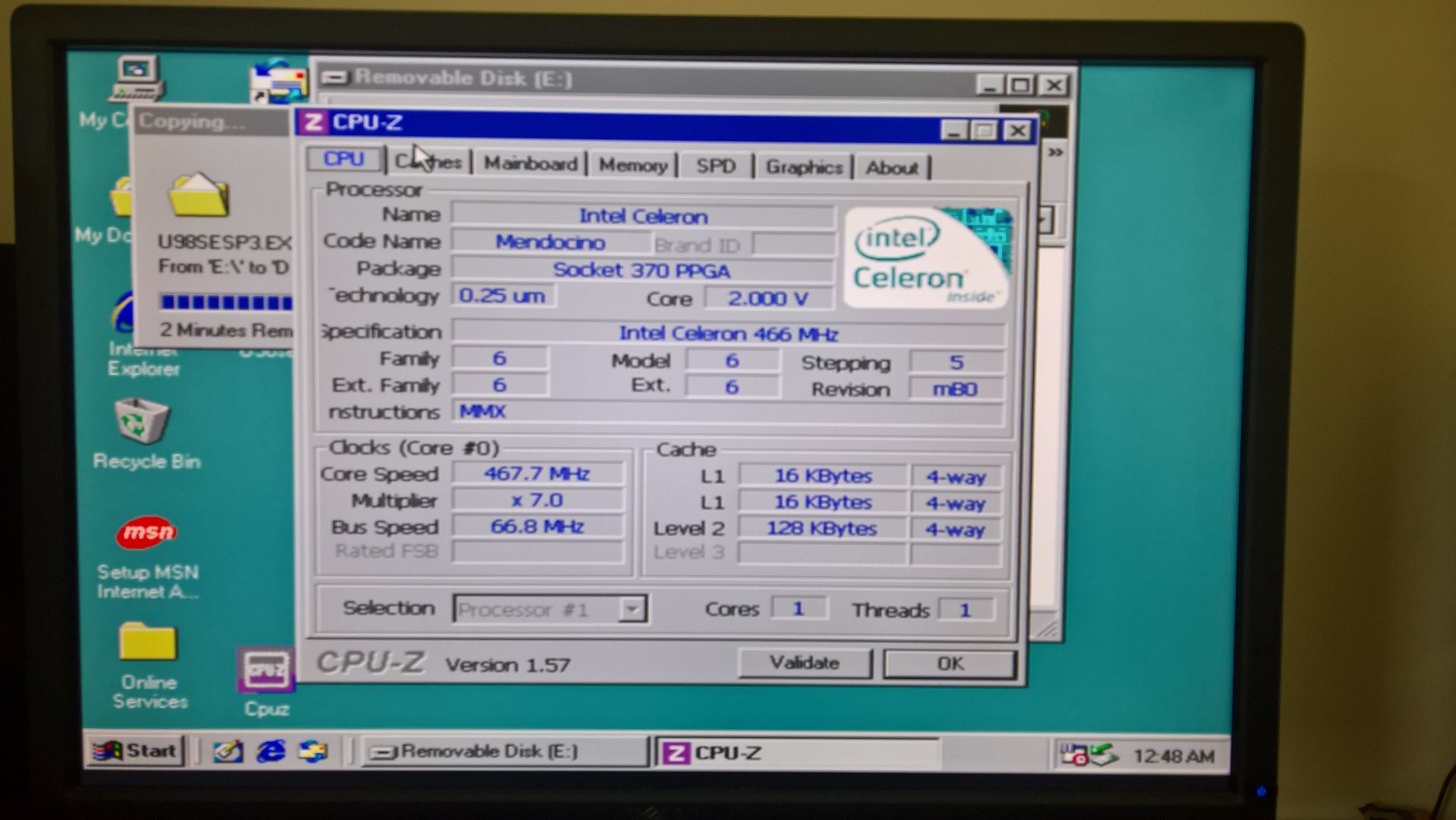
Task: Click the Removable Disk window resize grip
Action: pyautogui.click(x=1048, y=629)
